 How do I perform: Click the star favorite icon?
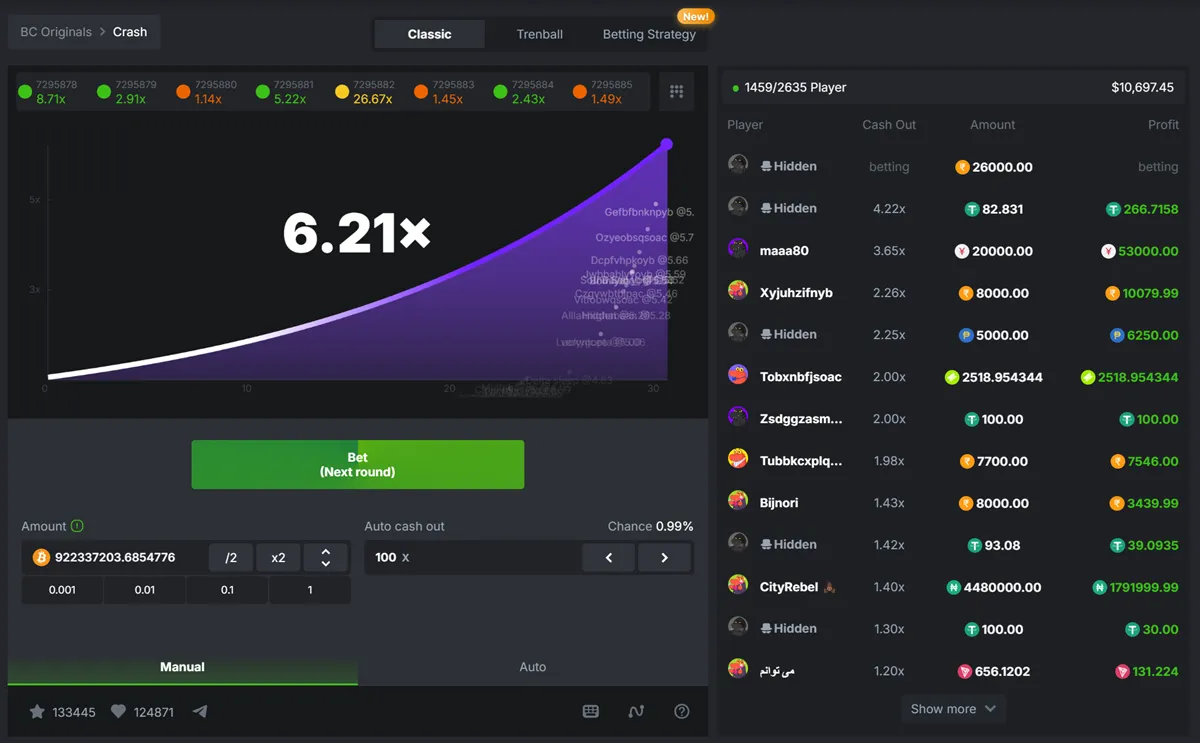coord(37,712)
